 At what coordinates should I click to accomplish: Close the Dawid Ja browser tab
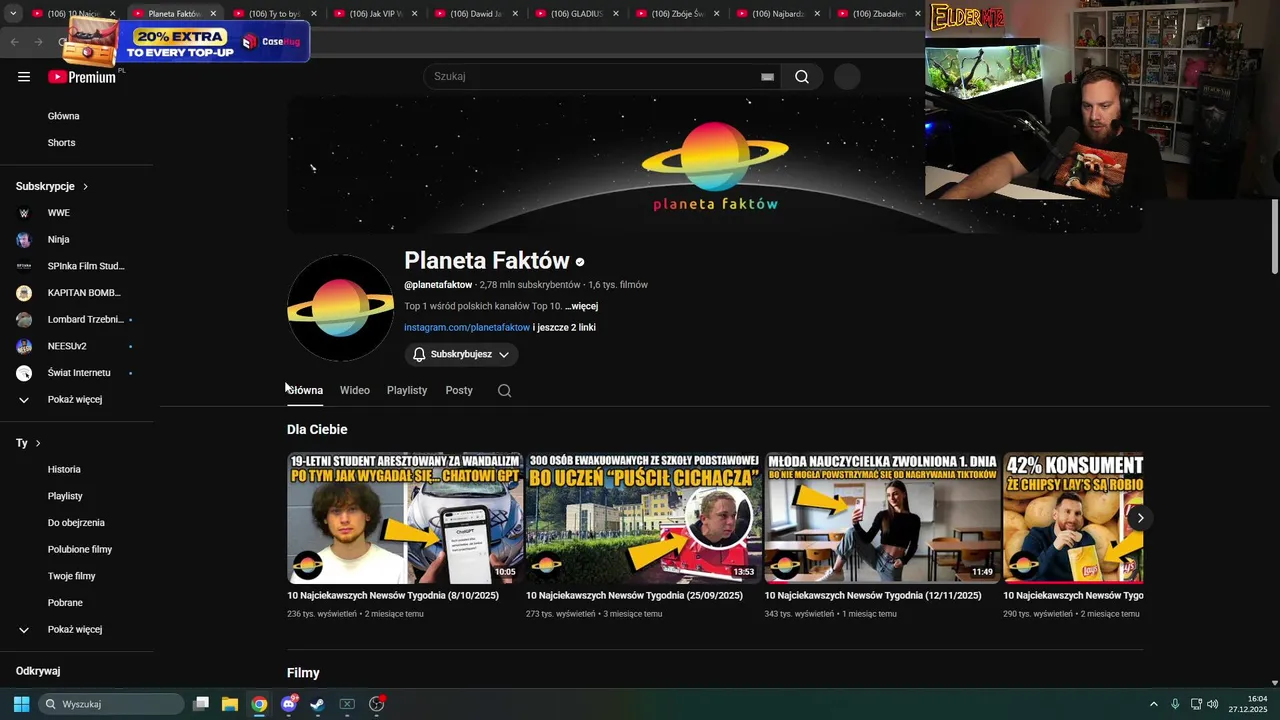click(515, 14)
